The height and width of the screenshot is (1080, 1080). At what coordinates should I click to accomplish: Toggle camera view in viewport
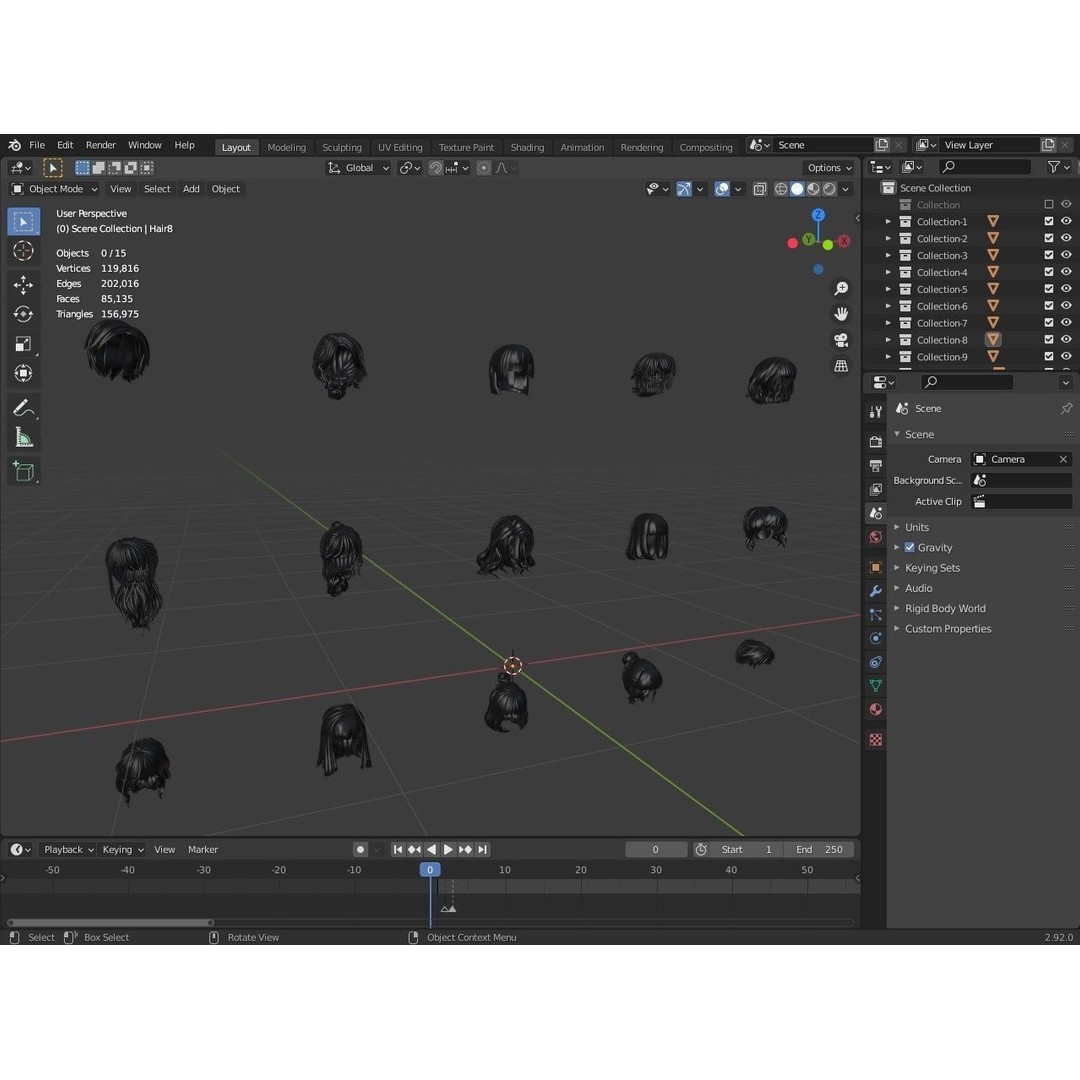[x=841, y=340]
